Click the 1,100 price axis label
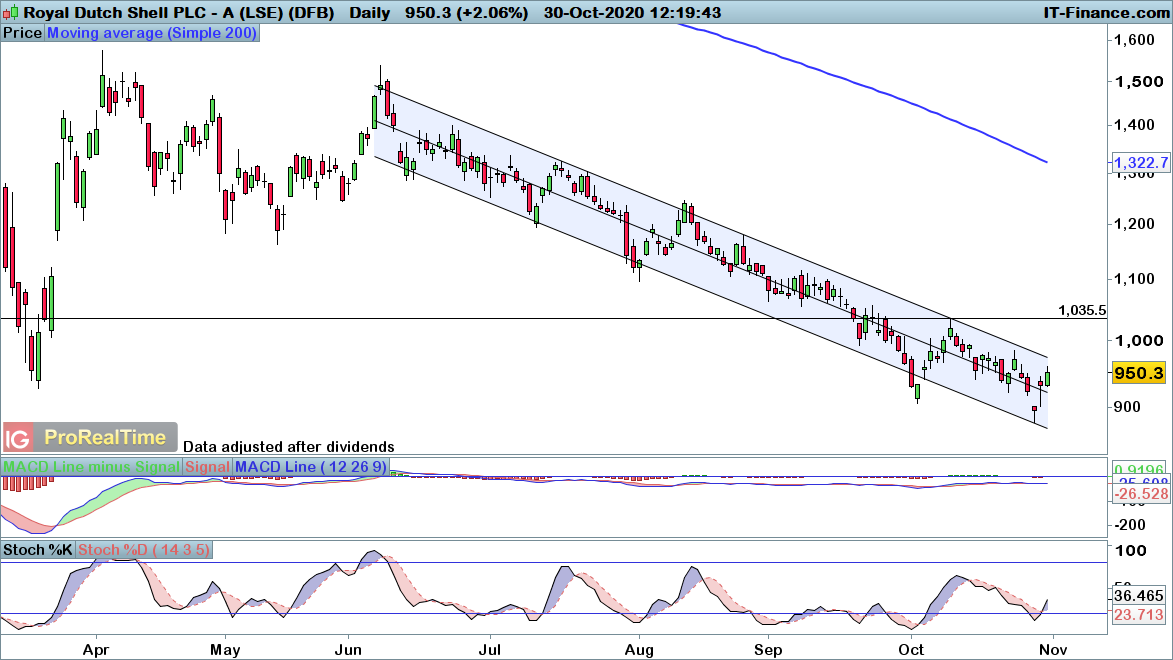Viewport: 1173px width, 660px height. (x=1135, y=279)
